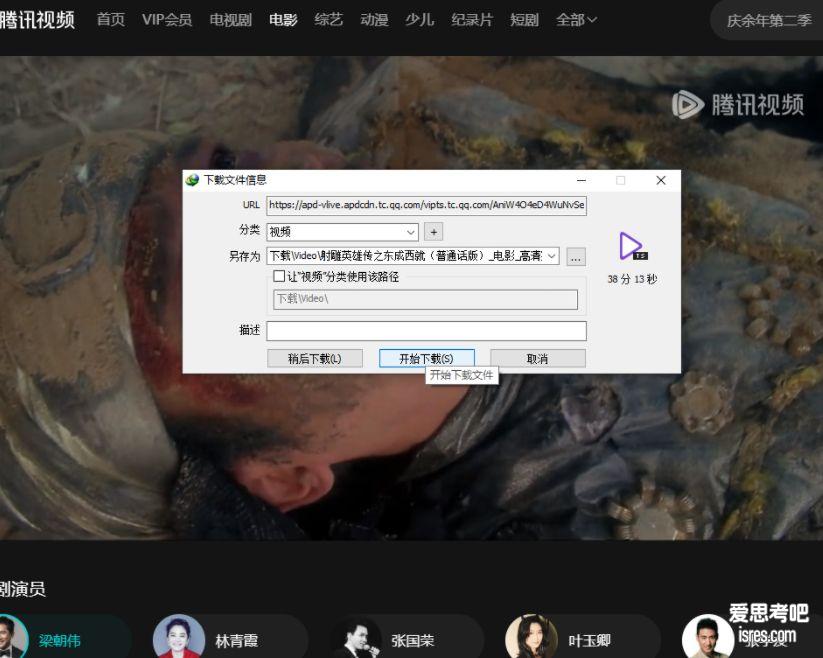
Task: Click the 下载\Video\ category path field
Action: coord(425,299)
